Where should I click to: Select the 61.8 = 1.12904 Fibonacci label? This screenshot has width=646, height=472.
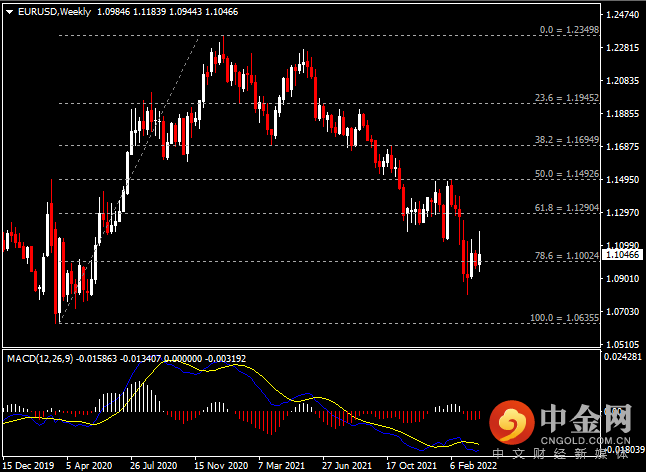tap(567, 208)
